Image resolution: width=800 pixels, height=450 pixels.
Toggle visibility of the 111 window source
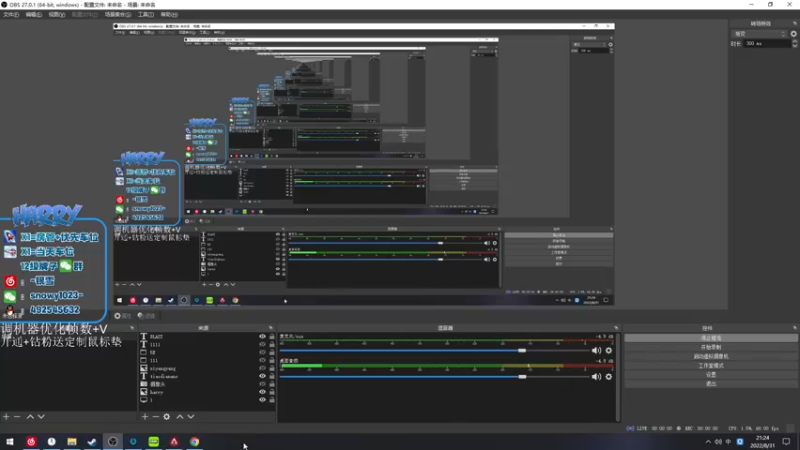[x=262, y=360]
